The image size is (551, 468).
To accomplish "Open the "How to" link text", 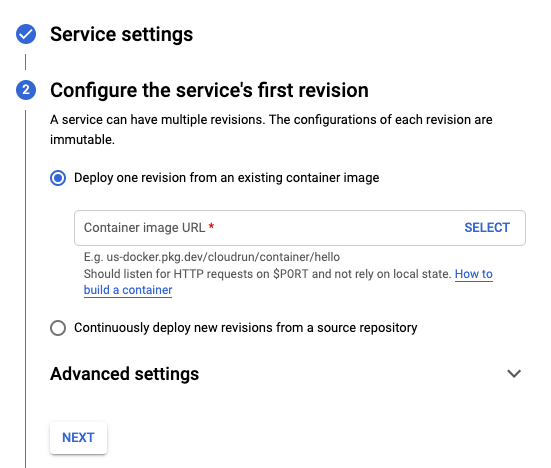I will pos(474,274).
